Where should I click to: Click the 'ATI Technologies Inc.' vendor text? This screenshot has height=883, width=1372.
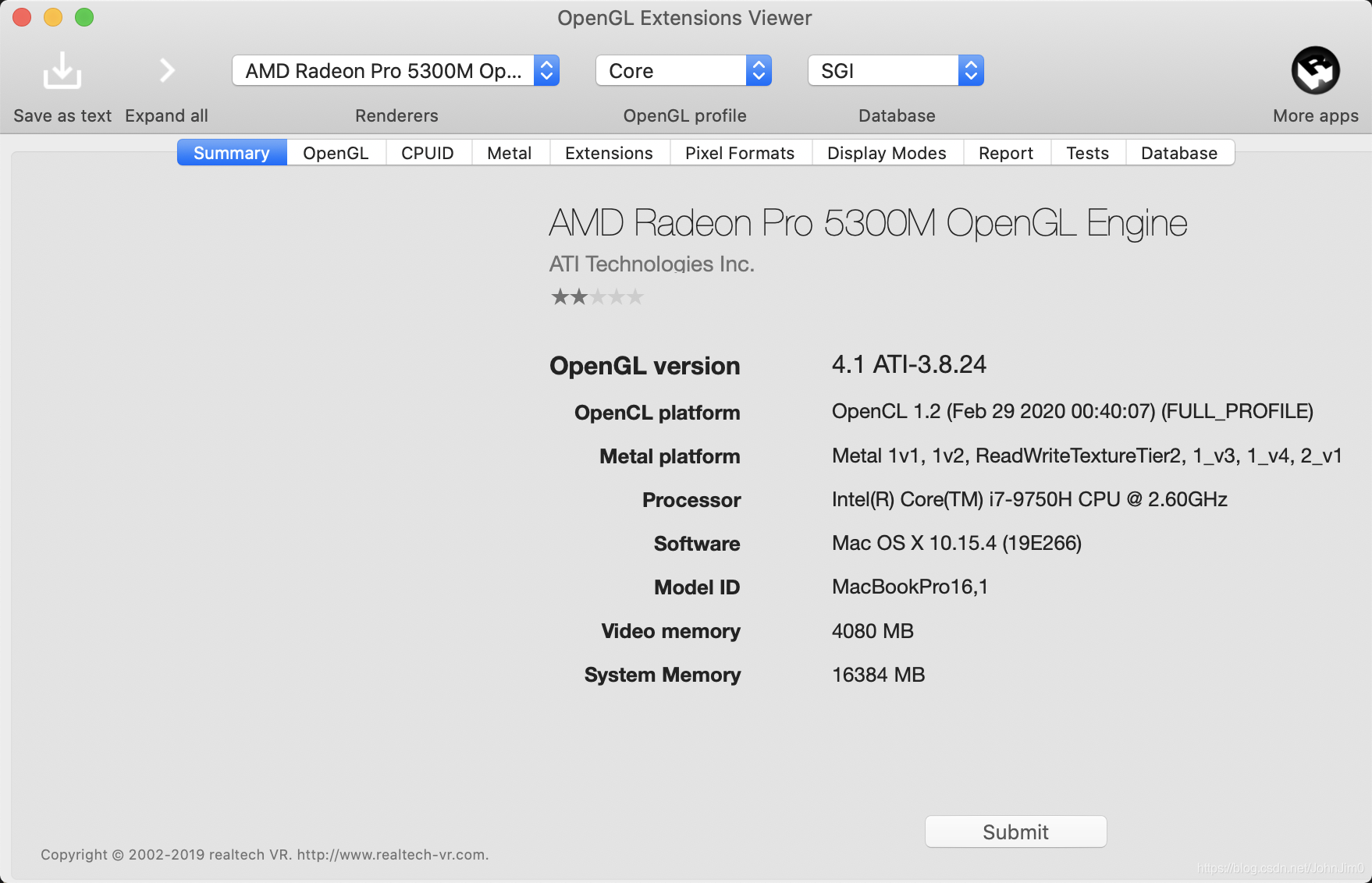coord(652,264)
